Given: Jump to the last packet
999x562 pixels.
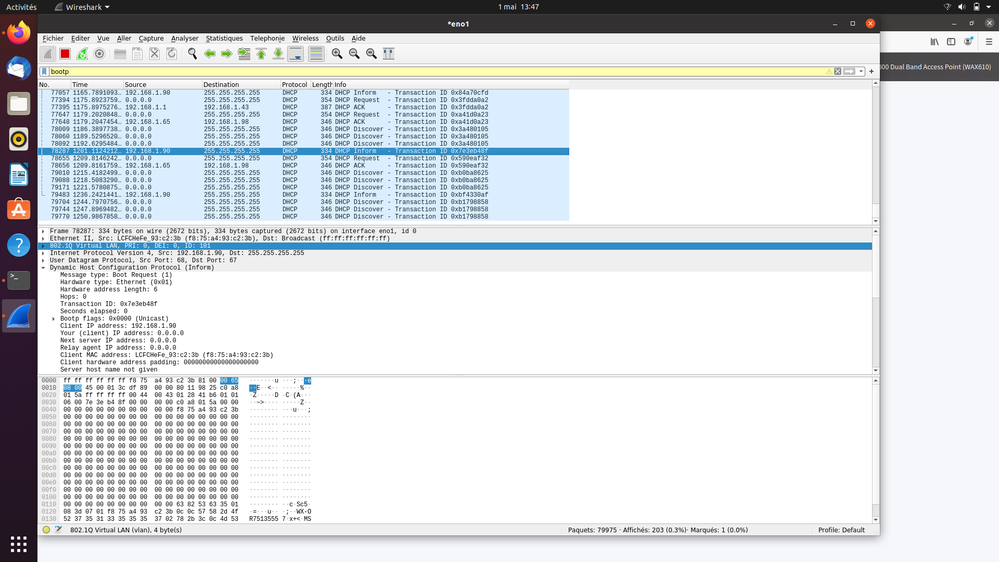Looking at the screenshot, I should [278, 54].
